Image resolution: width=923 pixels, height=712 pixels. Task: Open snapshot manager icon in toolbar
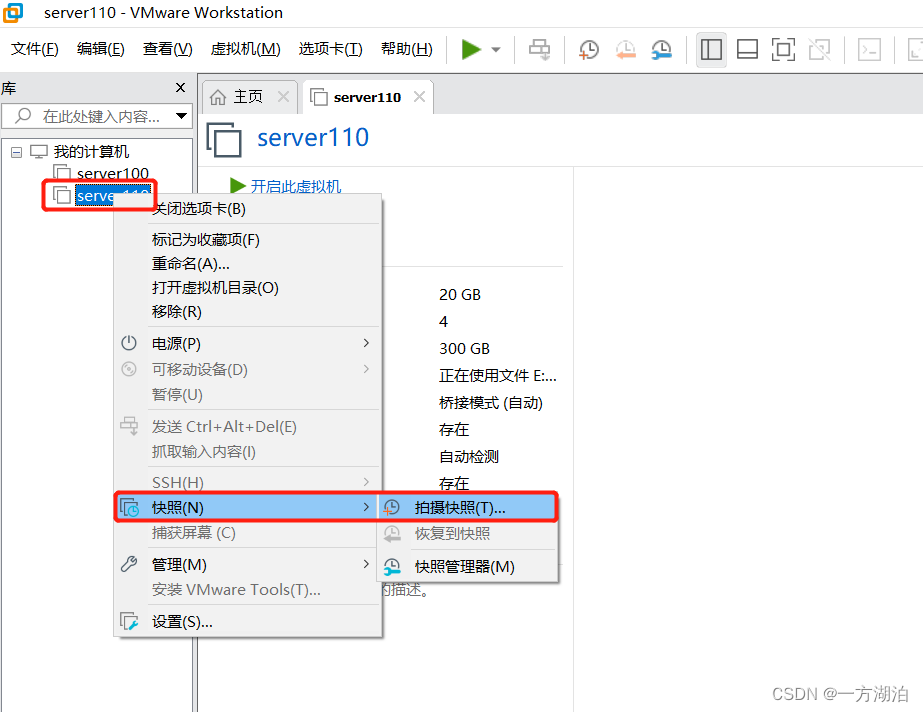click(662, 50)
